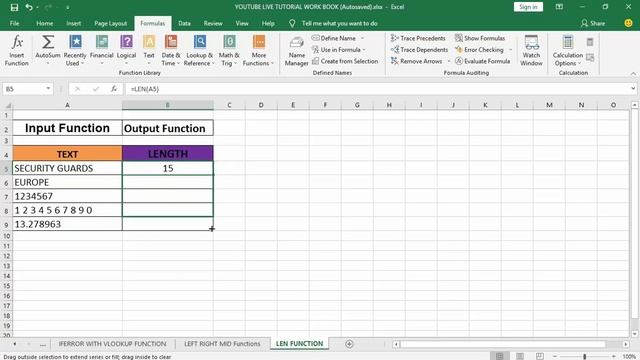This screenshot has width=640, height=360.
Task: Send feedback via smiley icon
Action: point(629,23)
